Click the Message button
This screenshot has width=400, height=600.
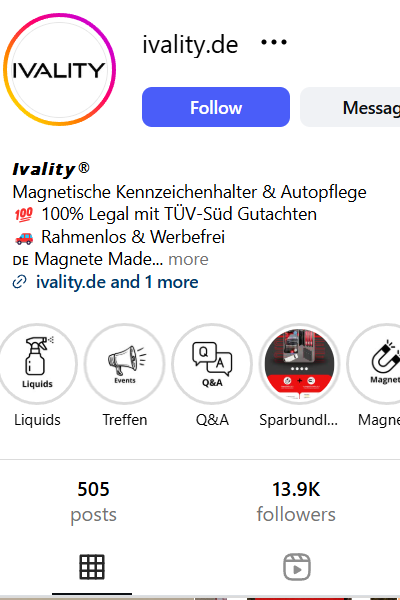pyautogui.click(x=350, y=107)
